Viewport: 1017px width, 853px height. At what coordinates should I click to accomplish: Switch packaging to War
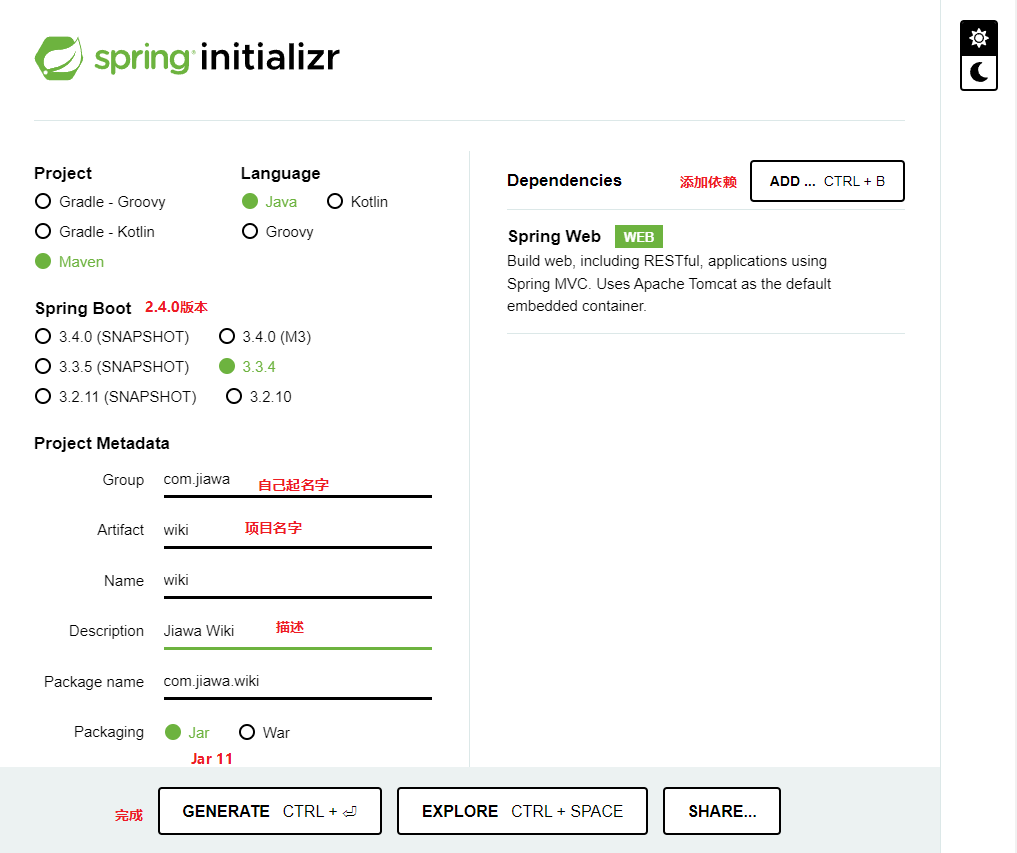click(247, 732)
